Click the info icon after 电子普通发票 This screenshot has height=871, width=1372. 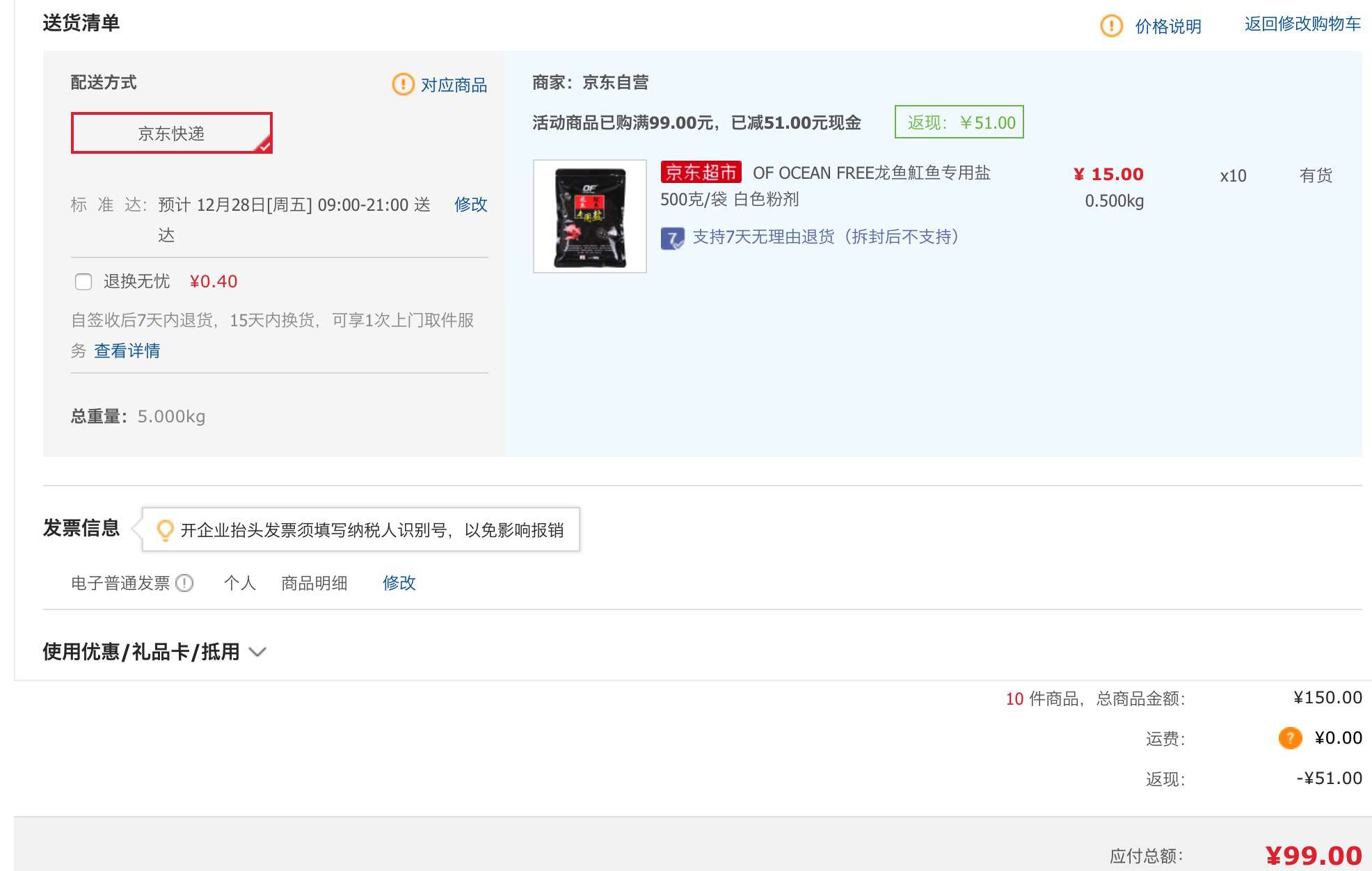tap(184, 583)
